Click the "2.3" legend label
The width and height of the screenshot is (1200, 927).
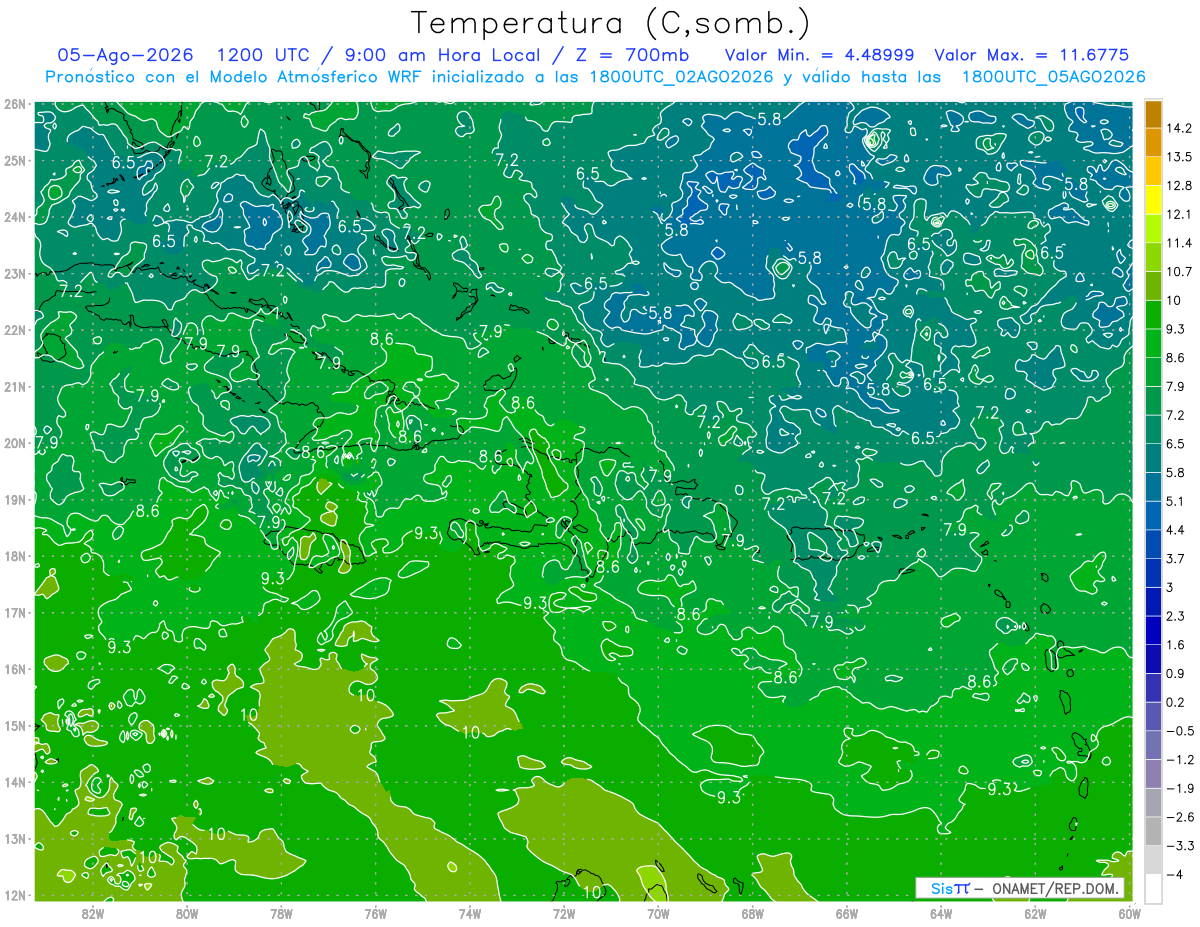(x=1175, y=616)
